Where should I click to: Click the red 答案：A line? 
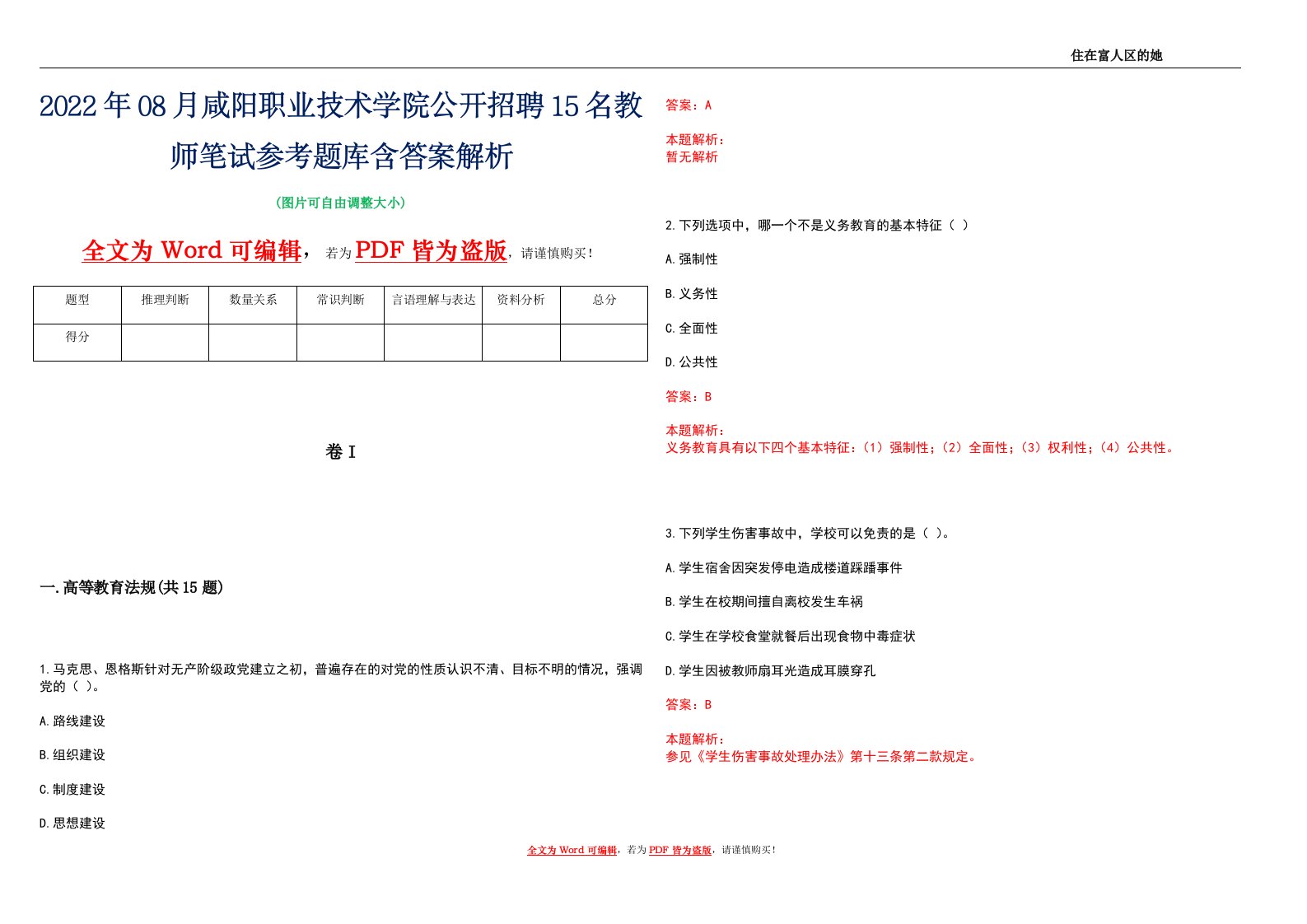(x=689, y=105)
